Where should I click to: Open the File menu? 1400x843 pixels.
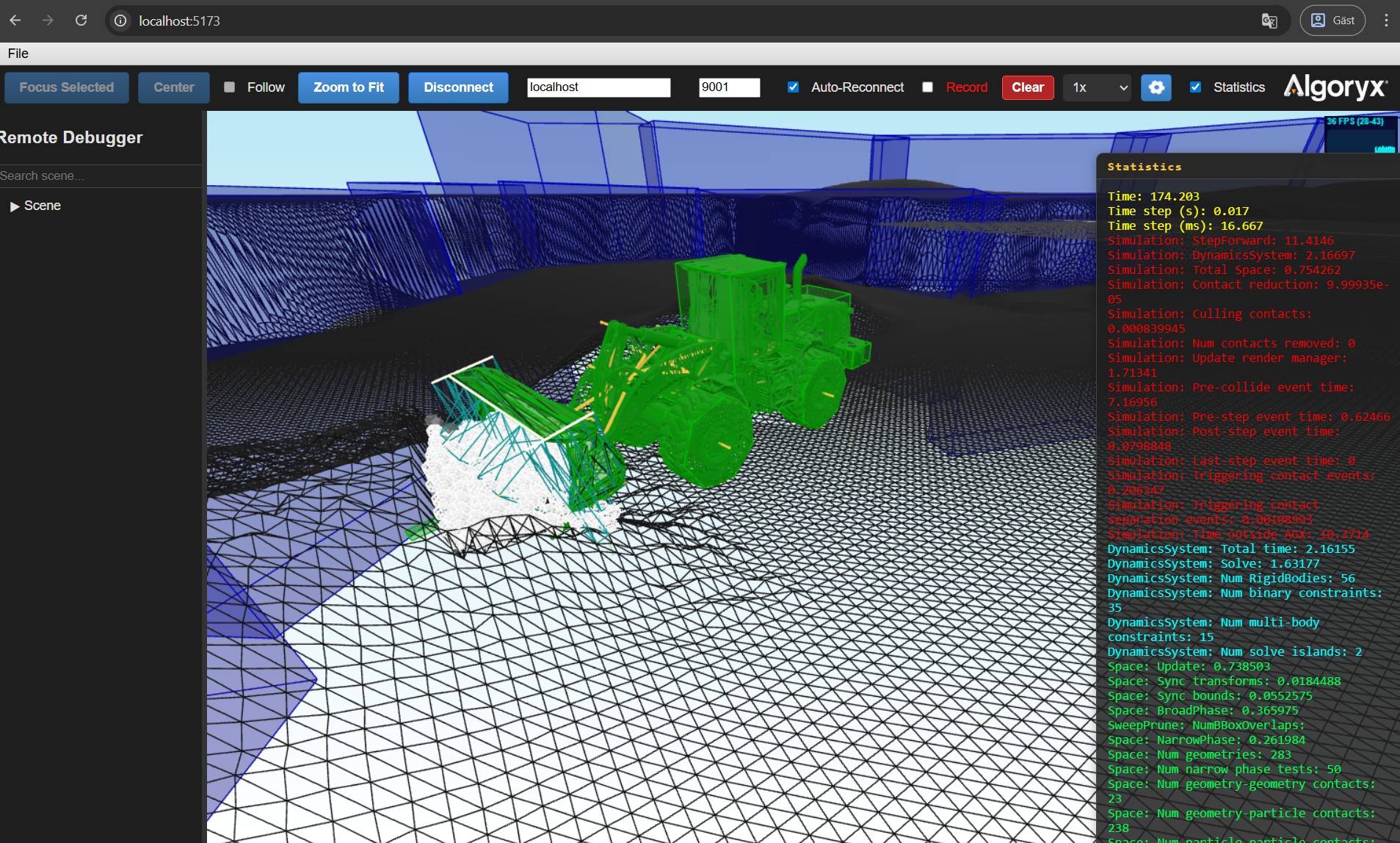pos(18,54)
